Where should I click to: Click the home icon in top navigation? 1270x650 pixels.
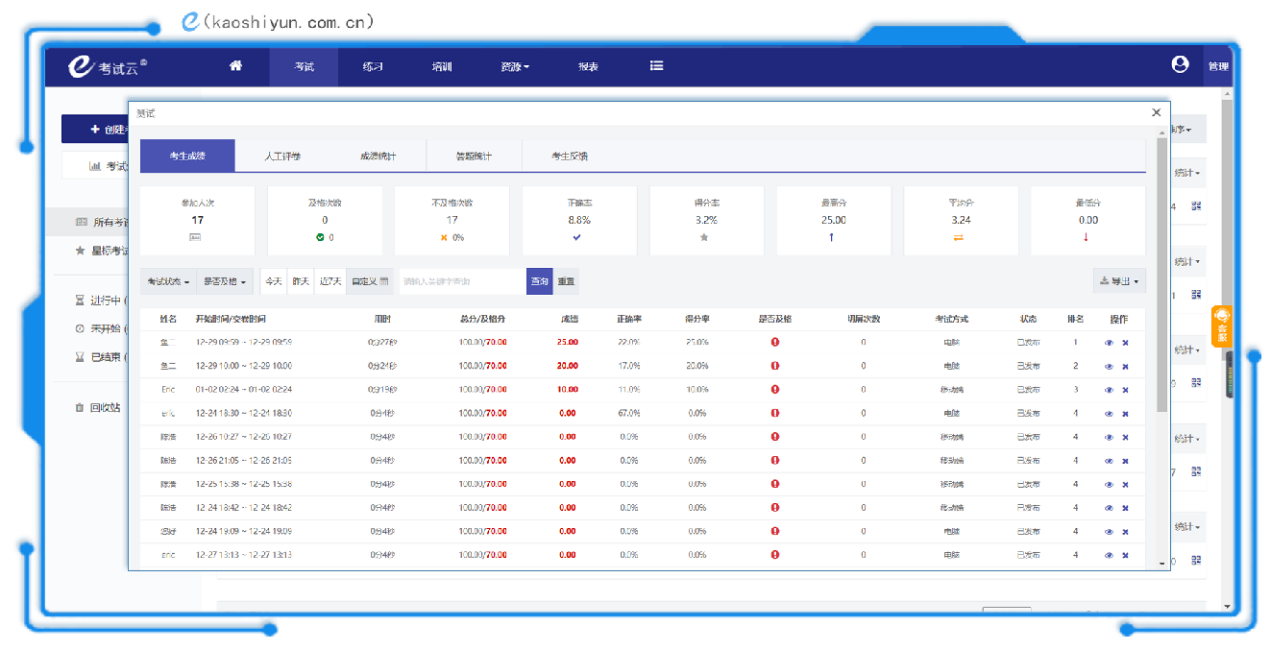236,66
